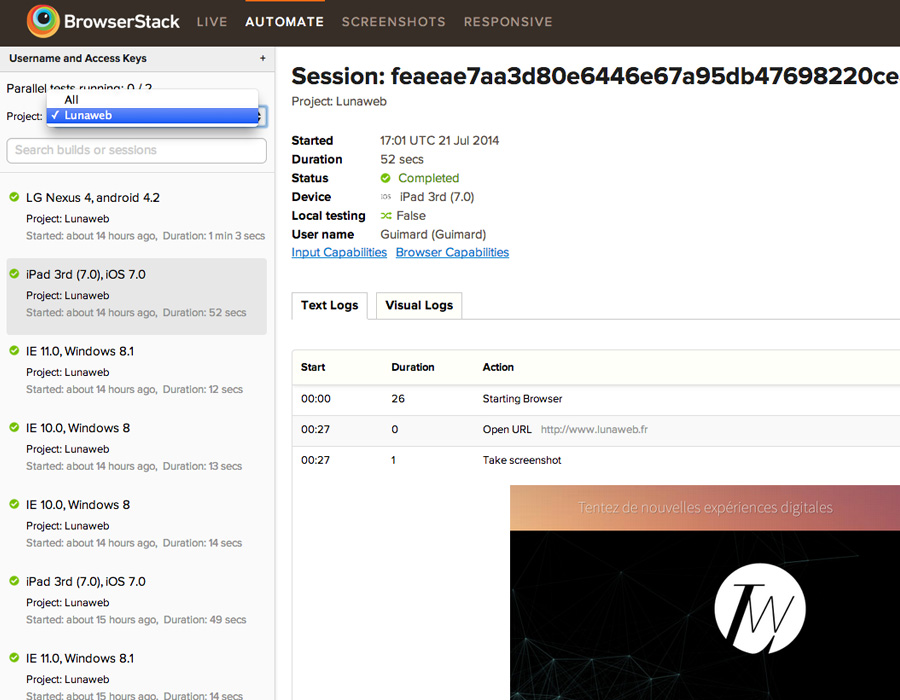900x700 pixels.
Task: Open IE 11.0, Windows 8.1 session lasting 12 secs
Action: (x=137, y=373)
